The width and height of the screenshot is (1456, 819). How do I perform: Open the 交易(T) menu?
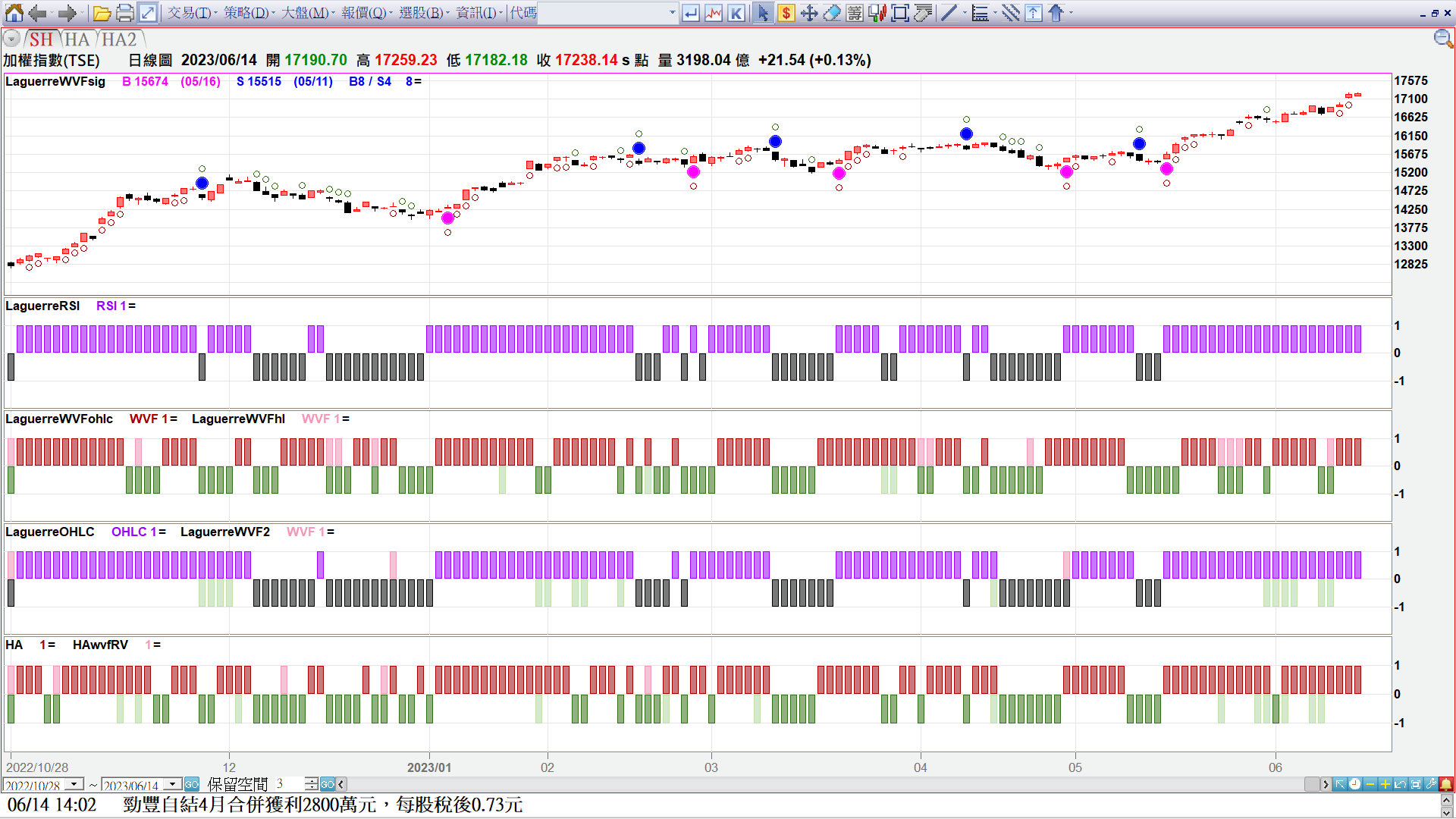click(190, 13)
